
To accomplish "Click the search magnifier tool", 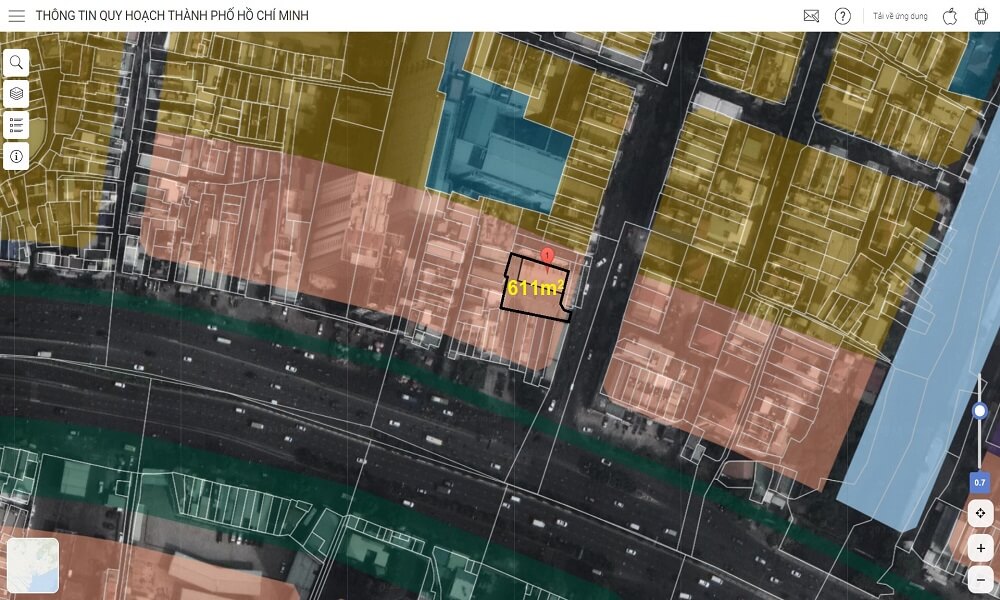I will pyautogui.click(x=16, y=63).
